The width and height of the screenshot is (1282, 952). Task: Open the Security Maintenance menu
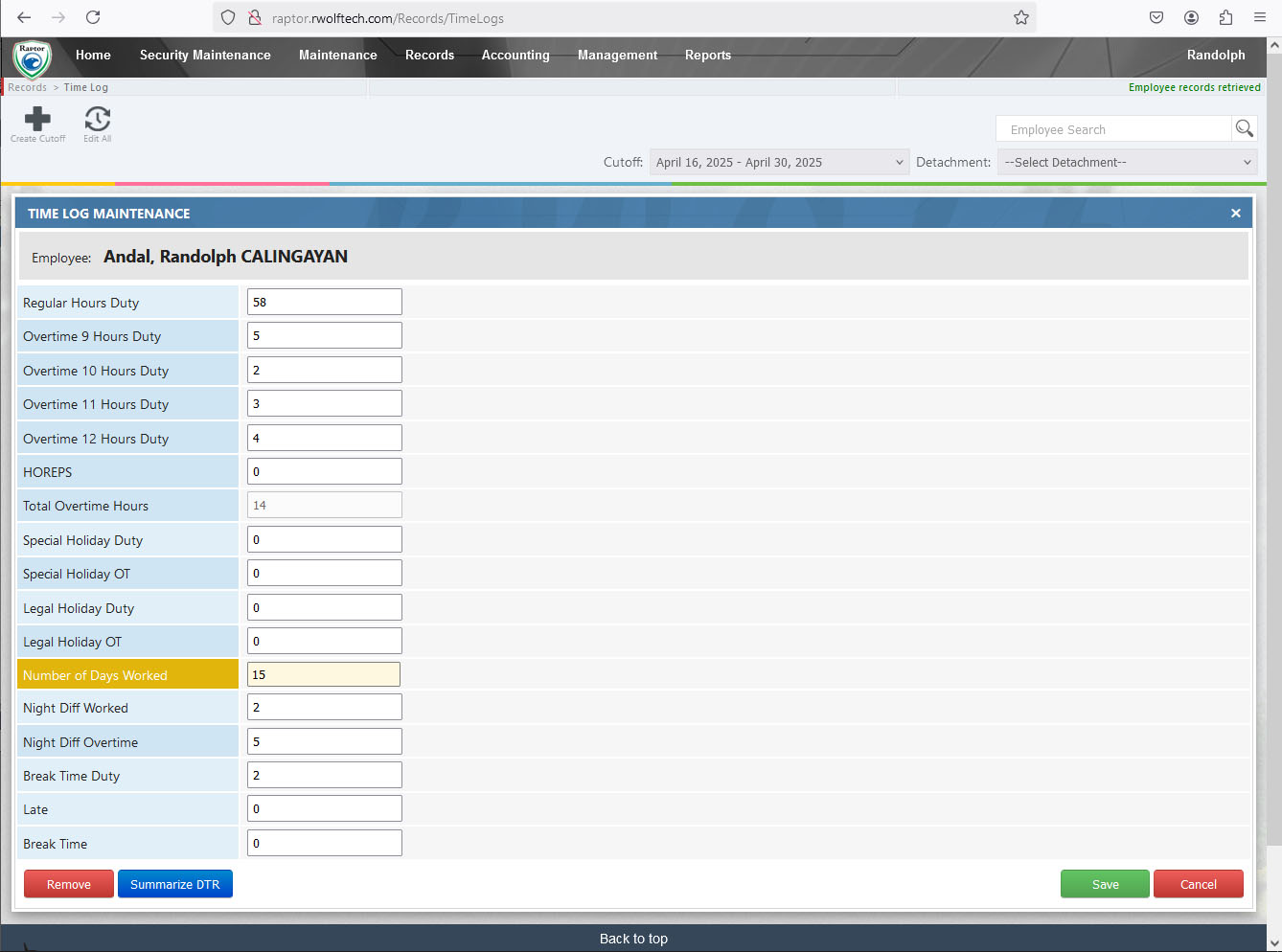[205, 56]
